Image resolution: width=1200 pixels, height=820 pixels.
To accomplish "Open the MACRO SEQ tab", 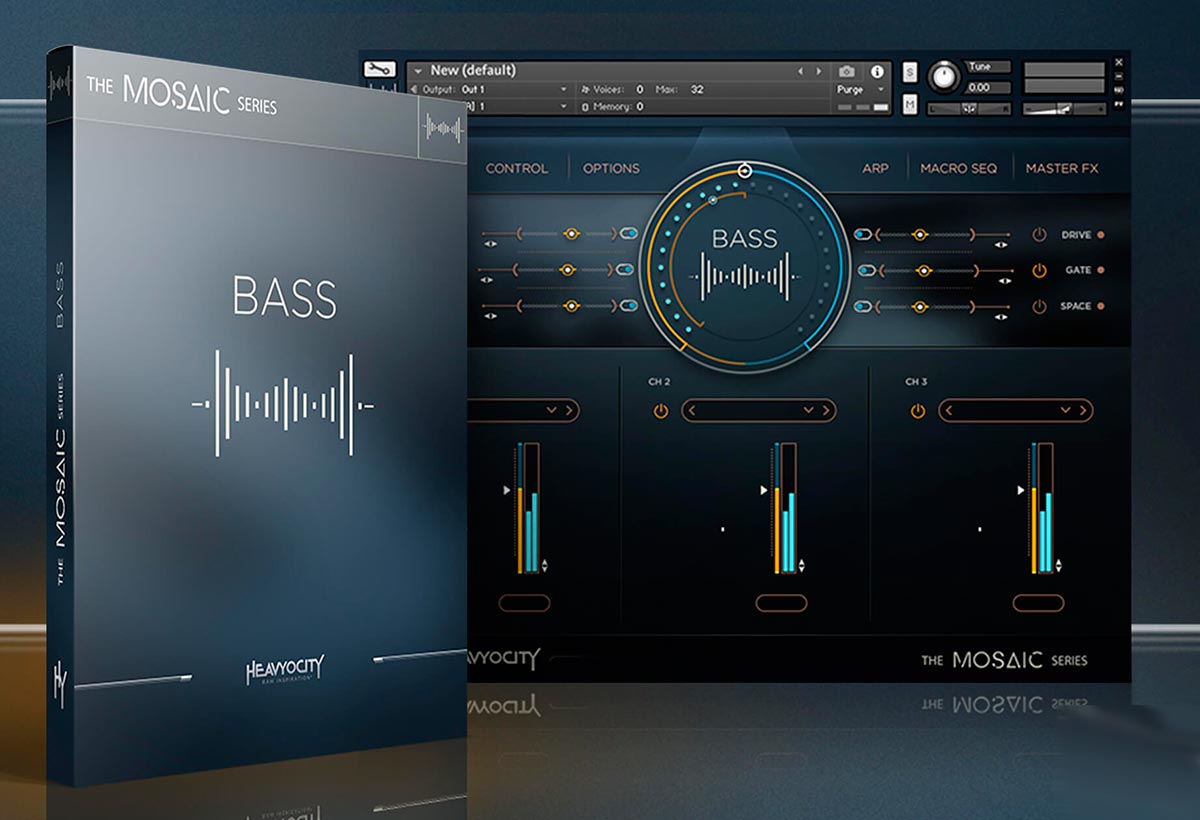I will tap(959, 168).
